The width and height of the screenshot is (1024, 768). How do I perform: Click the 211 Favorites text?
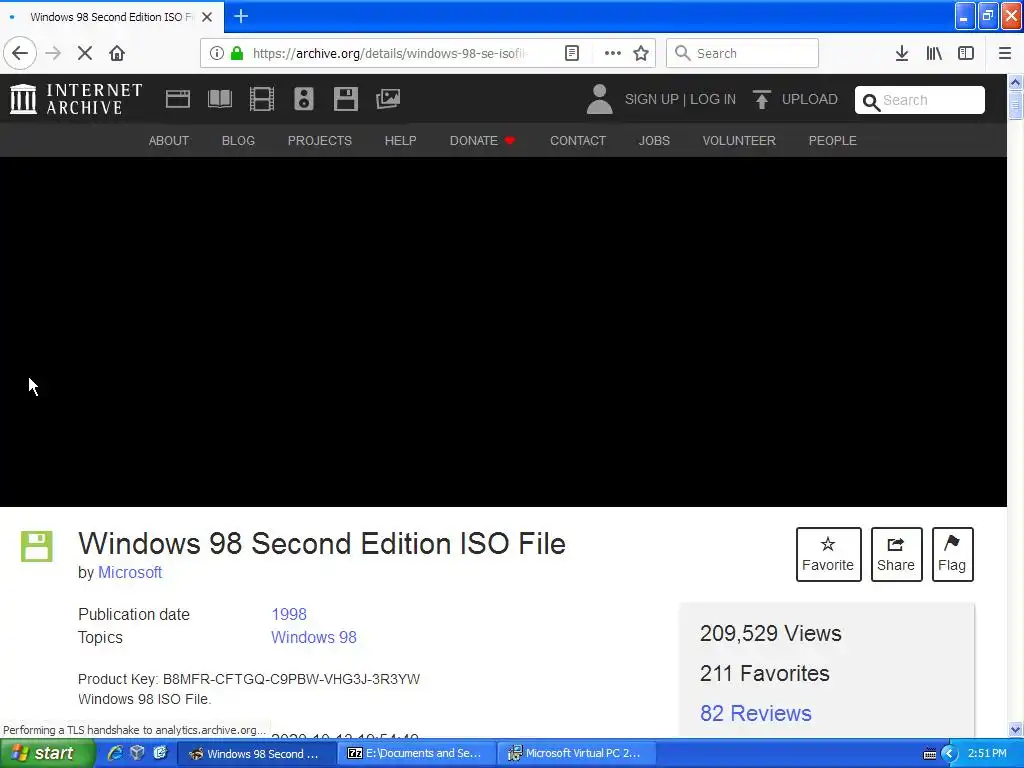[x=764, y=673]
